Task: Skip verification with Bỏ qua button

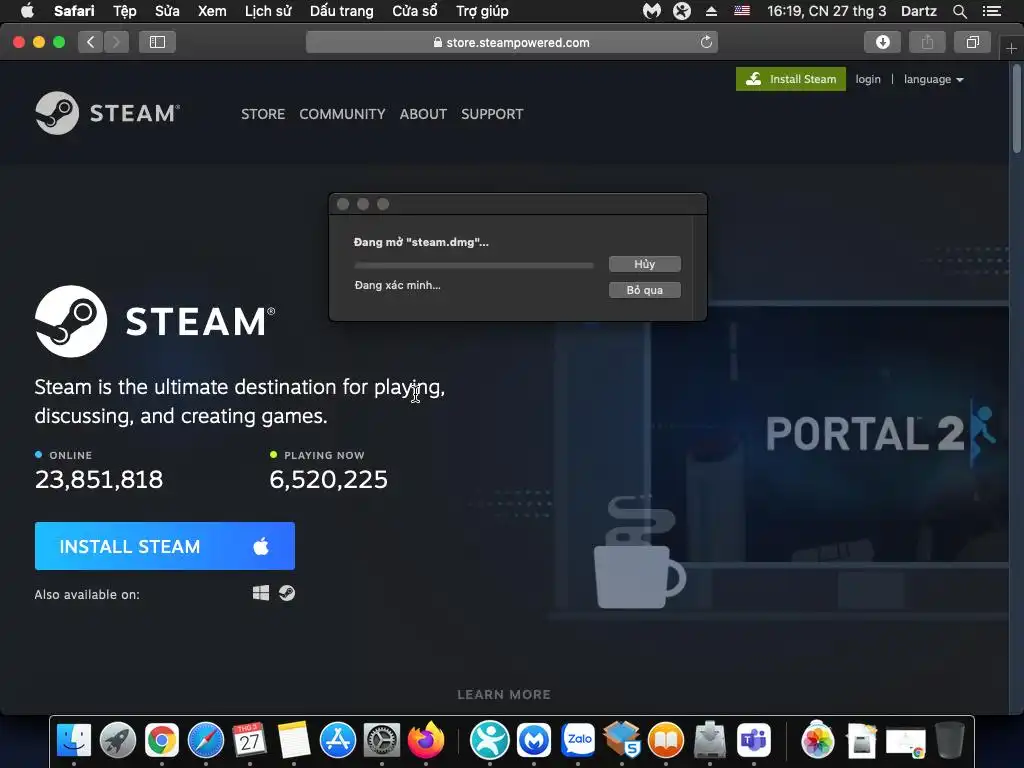Action: pos(645,290)
